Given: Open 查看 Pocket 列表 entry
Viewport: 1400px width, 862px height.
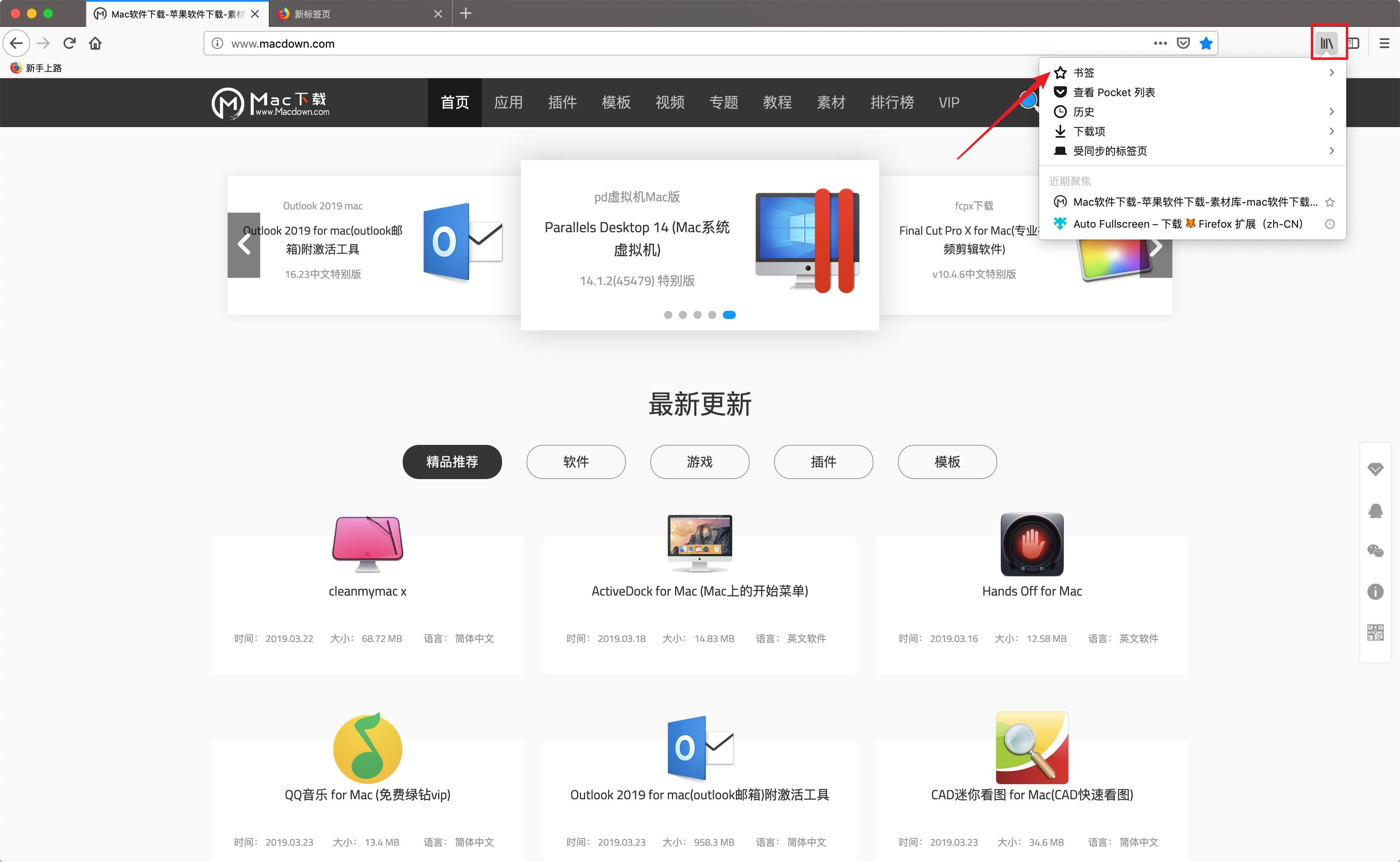Looking at the screenshot, I should tap(1193, 92).
